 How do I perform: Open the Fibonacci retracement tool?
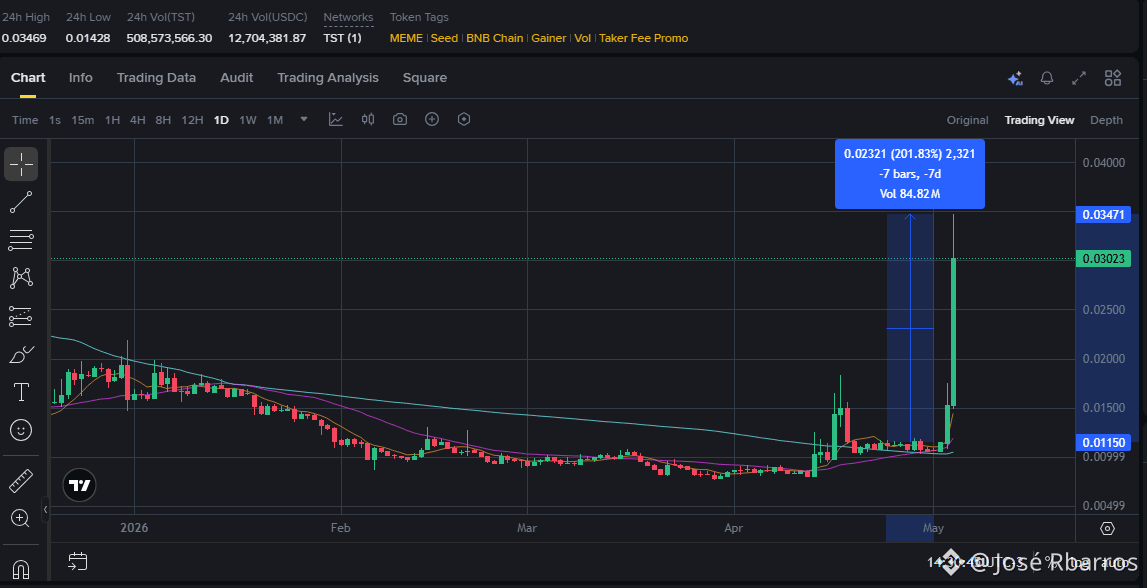(x=21, y=240)
